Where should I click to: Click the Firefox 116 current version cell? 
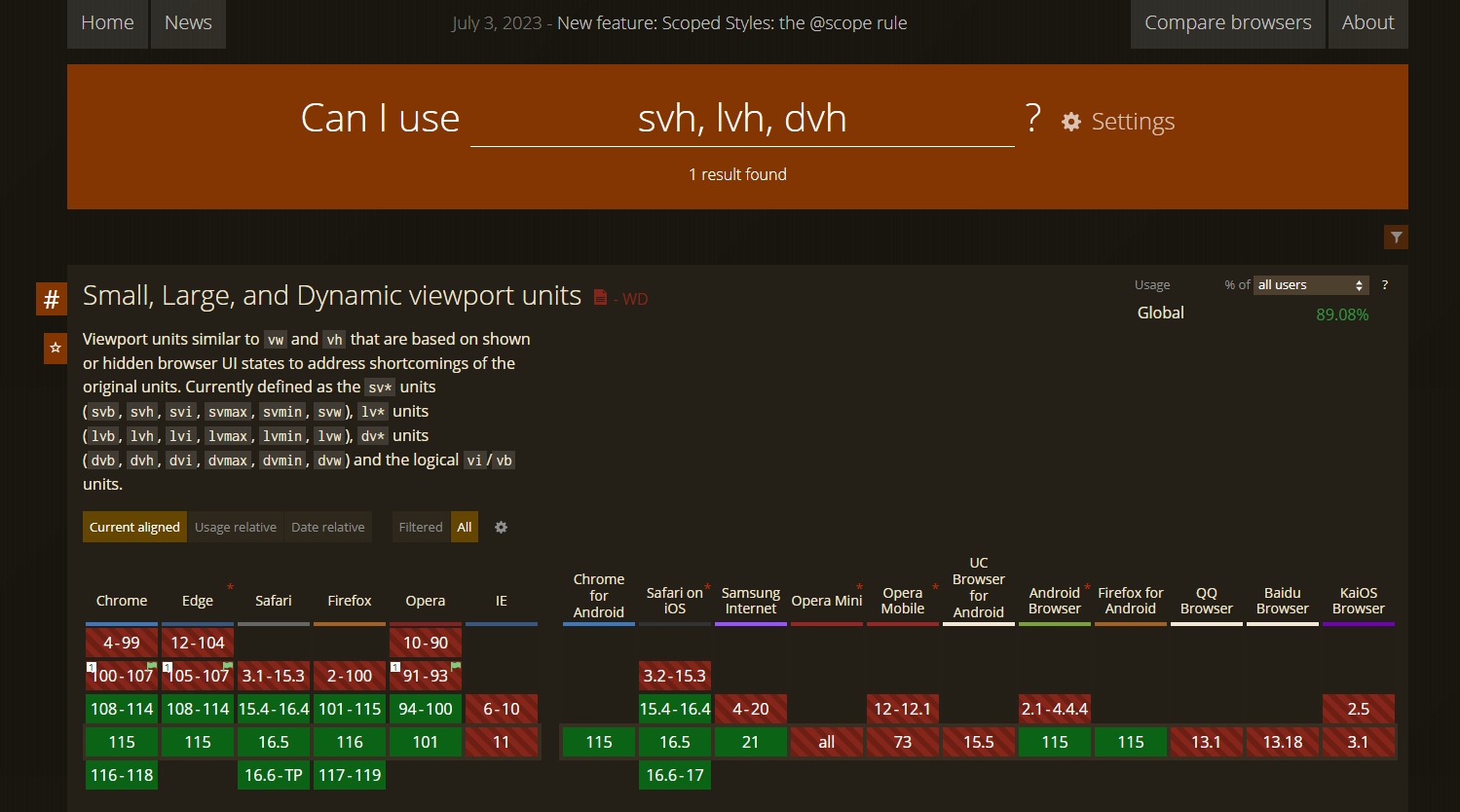(350, 742)
